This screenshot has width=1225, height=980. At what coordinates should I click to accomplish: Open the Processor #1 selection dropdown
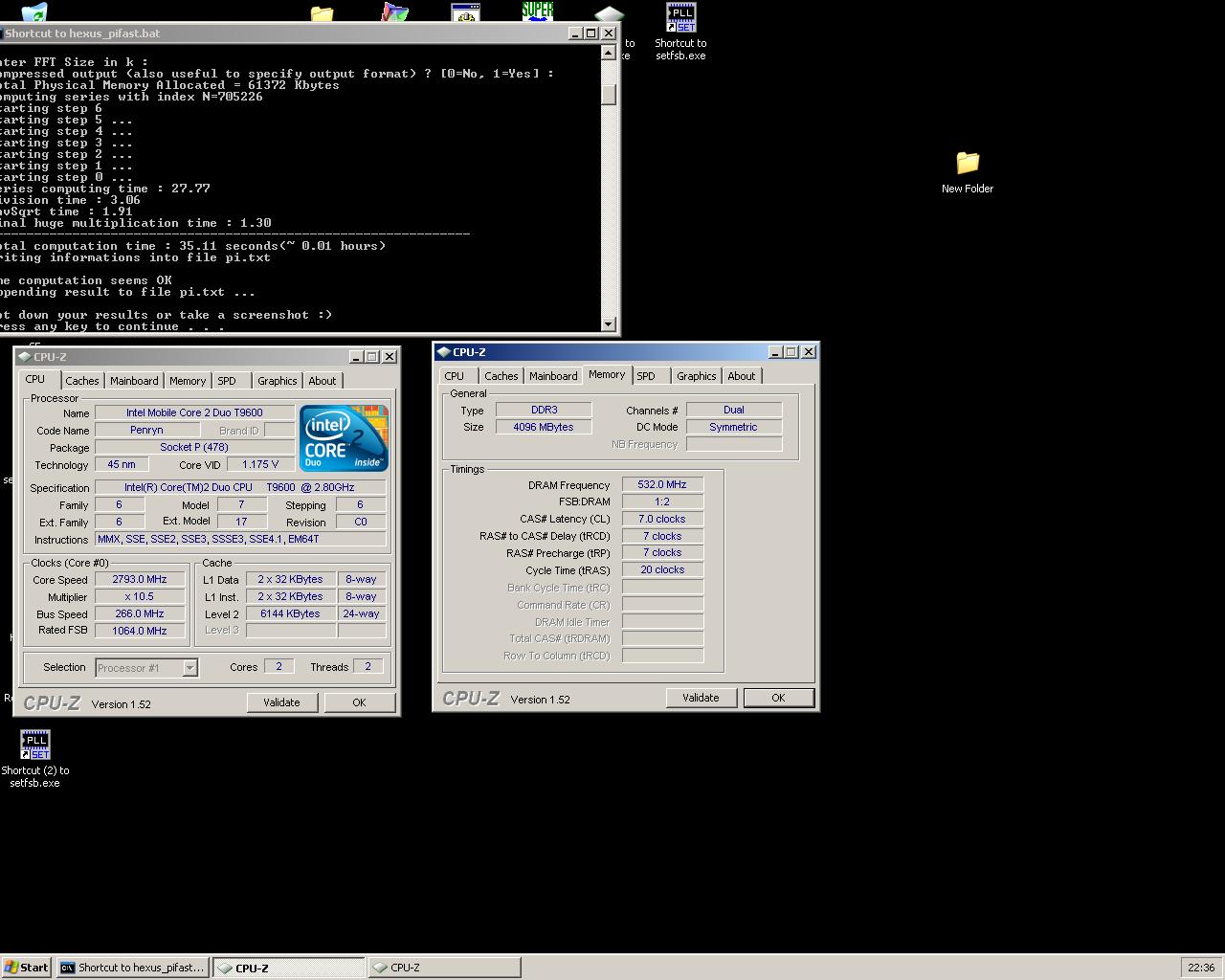coord(189,668)
